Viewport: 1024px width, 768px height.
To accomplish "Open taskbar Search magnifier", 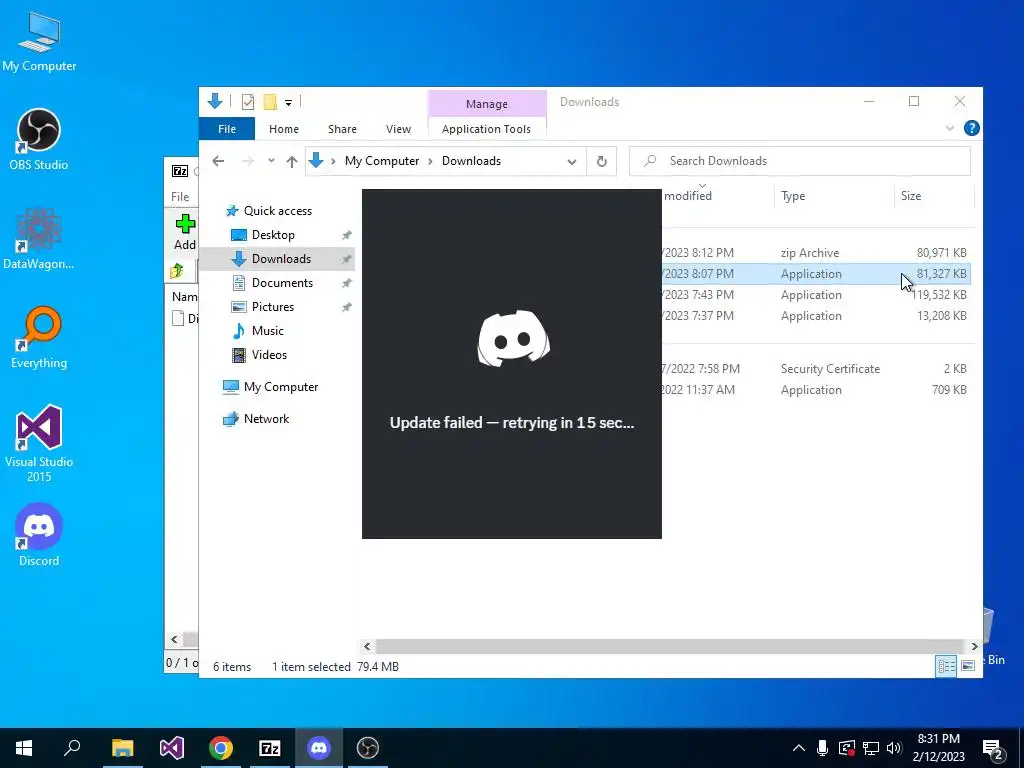I will [72, 748].
